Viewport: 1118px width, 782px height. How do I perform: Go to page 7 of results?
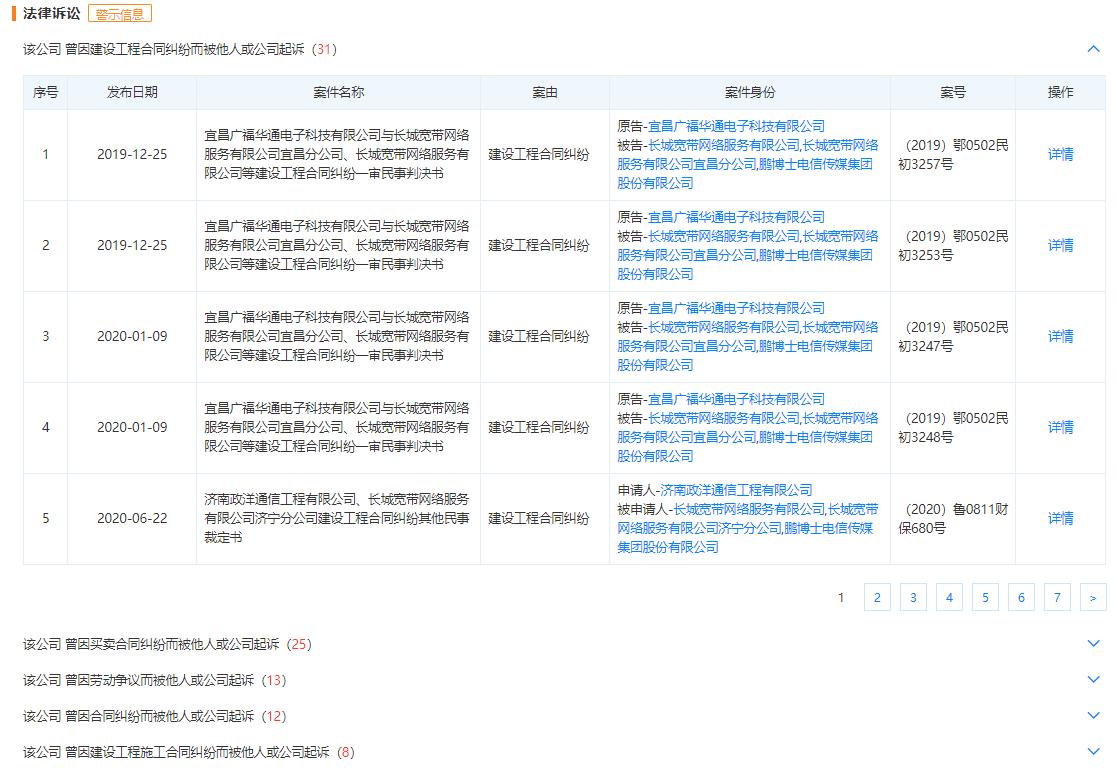pyautogui.click(x=1057, y=597)
